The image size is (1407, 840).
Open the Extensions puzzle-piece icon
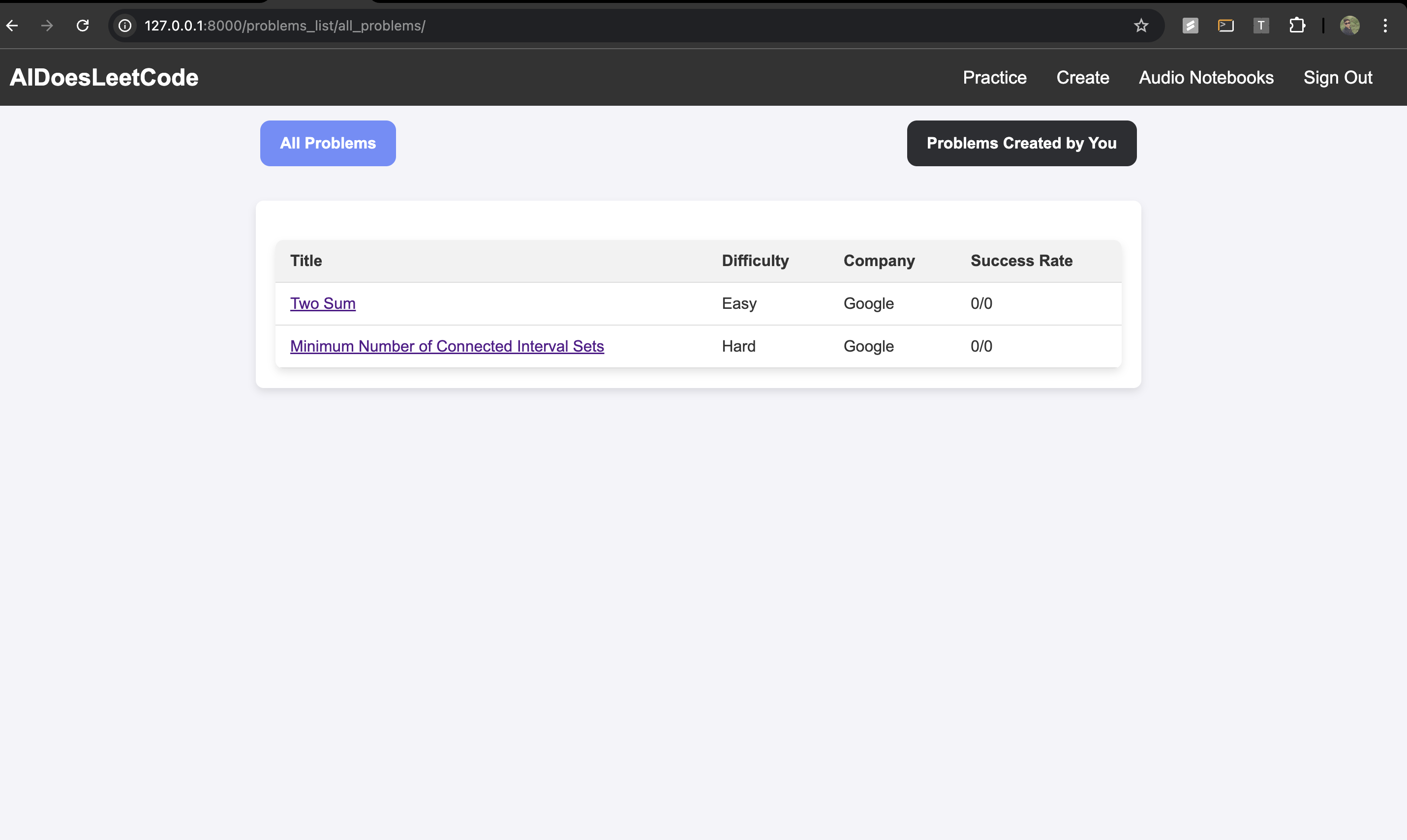click(x=1297, y=26)
